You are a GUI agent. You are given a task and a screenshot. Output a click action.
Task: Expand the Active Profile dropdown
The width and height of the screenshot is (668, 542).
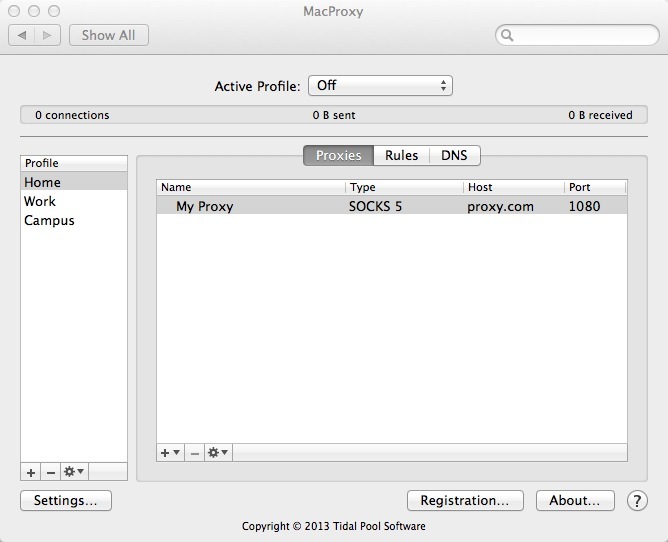tap(380, 86)
